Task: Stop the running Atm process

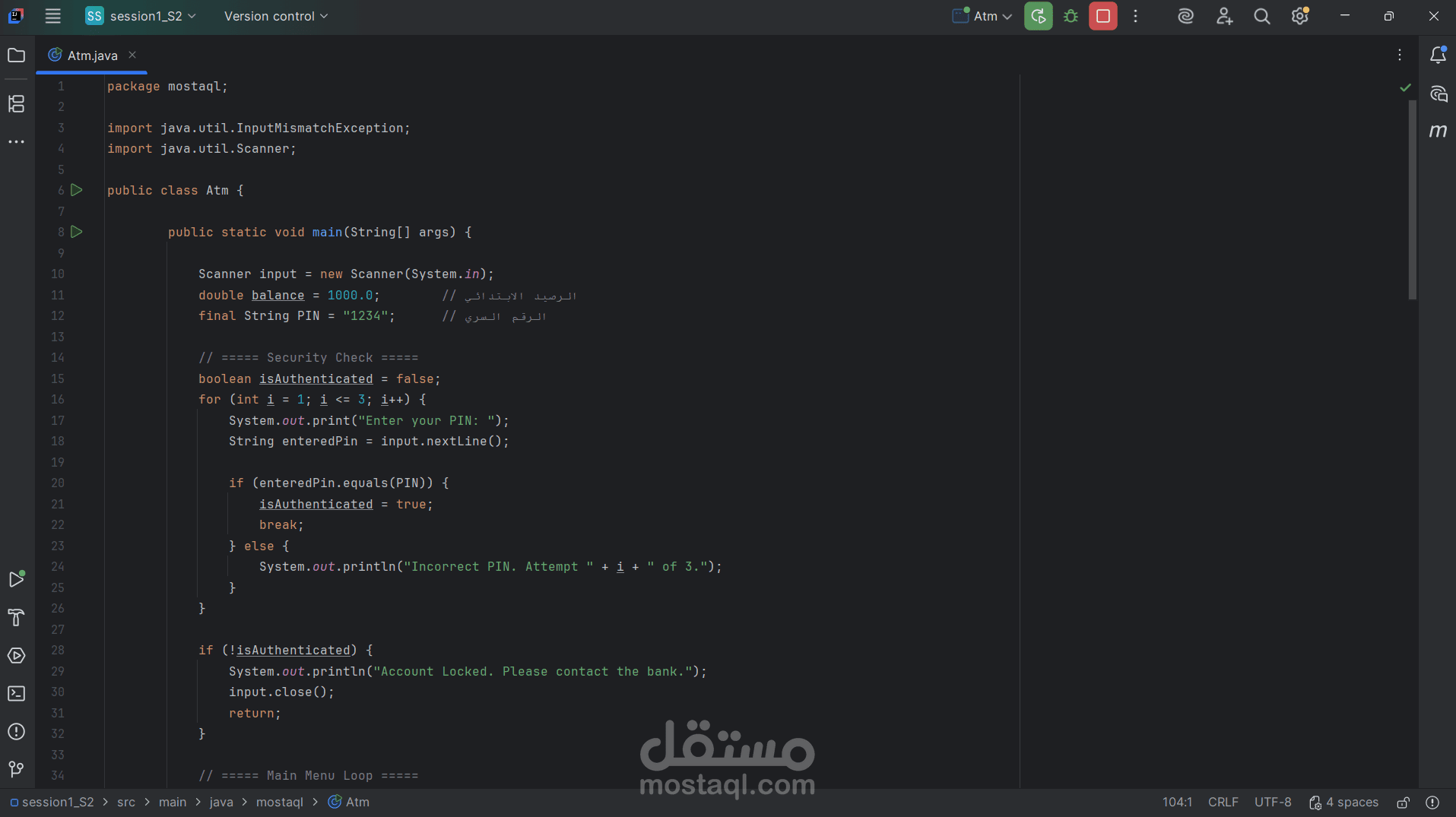Action: tap(1103, 16)
